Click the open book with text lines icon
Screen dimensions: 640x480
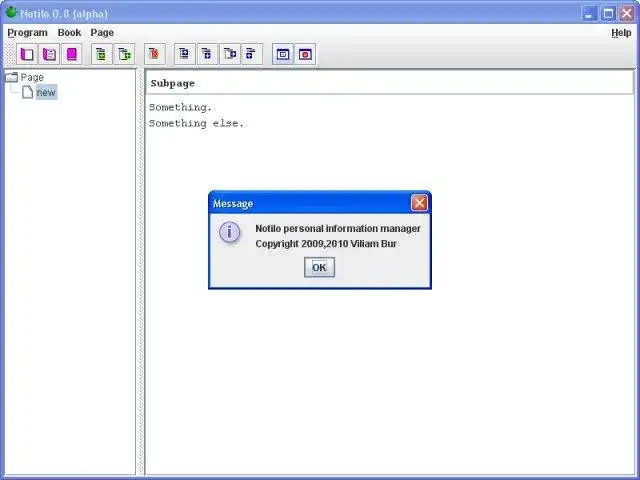coord(49,54)
